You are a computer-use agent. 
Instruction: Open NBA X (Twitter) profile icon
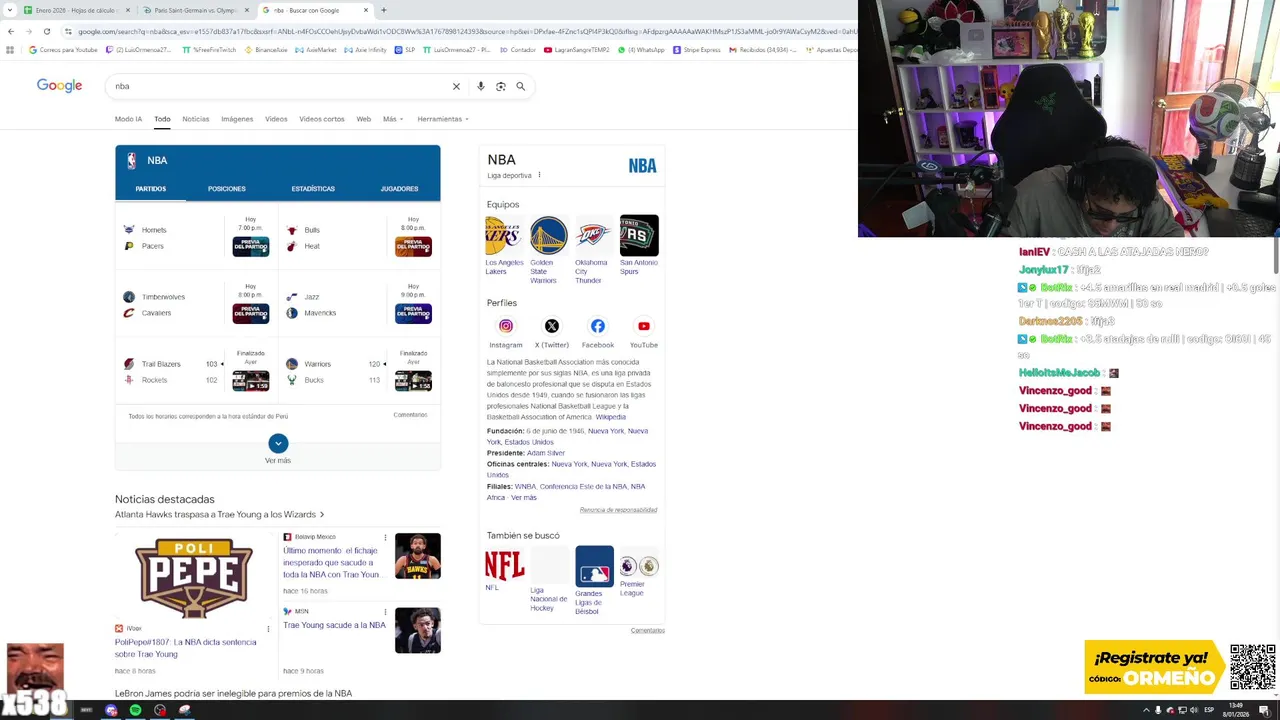pos(551,326)
